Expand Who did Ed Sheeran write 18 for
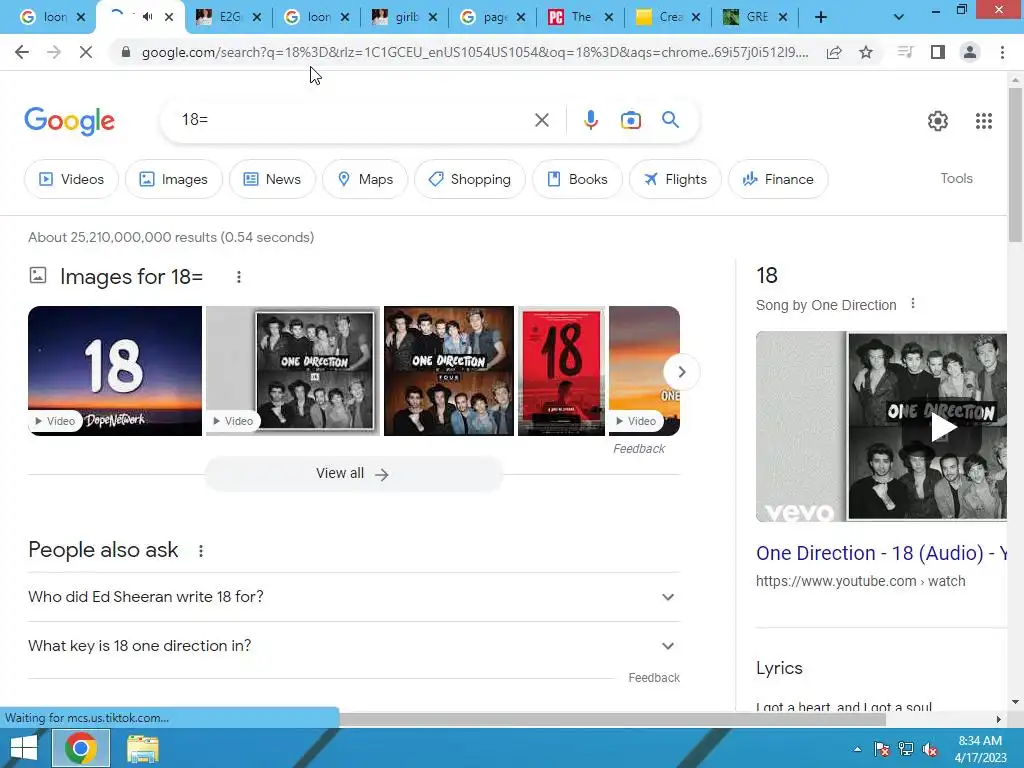Image resolution: width=1024 pixels, height=768 pixels. pyautogui.click(x=354, y=597)
